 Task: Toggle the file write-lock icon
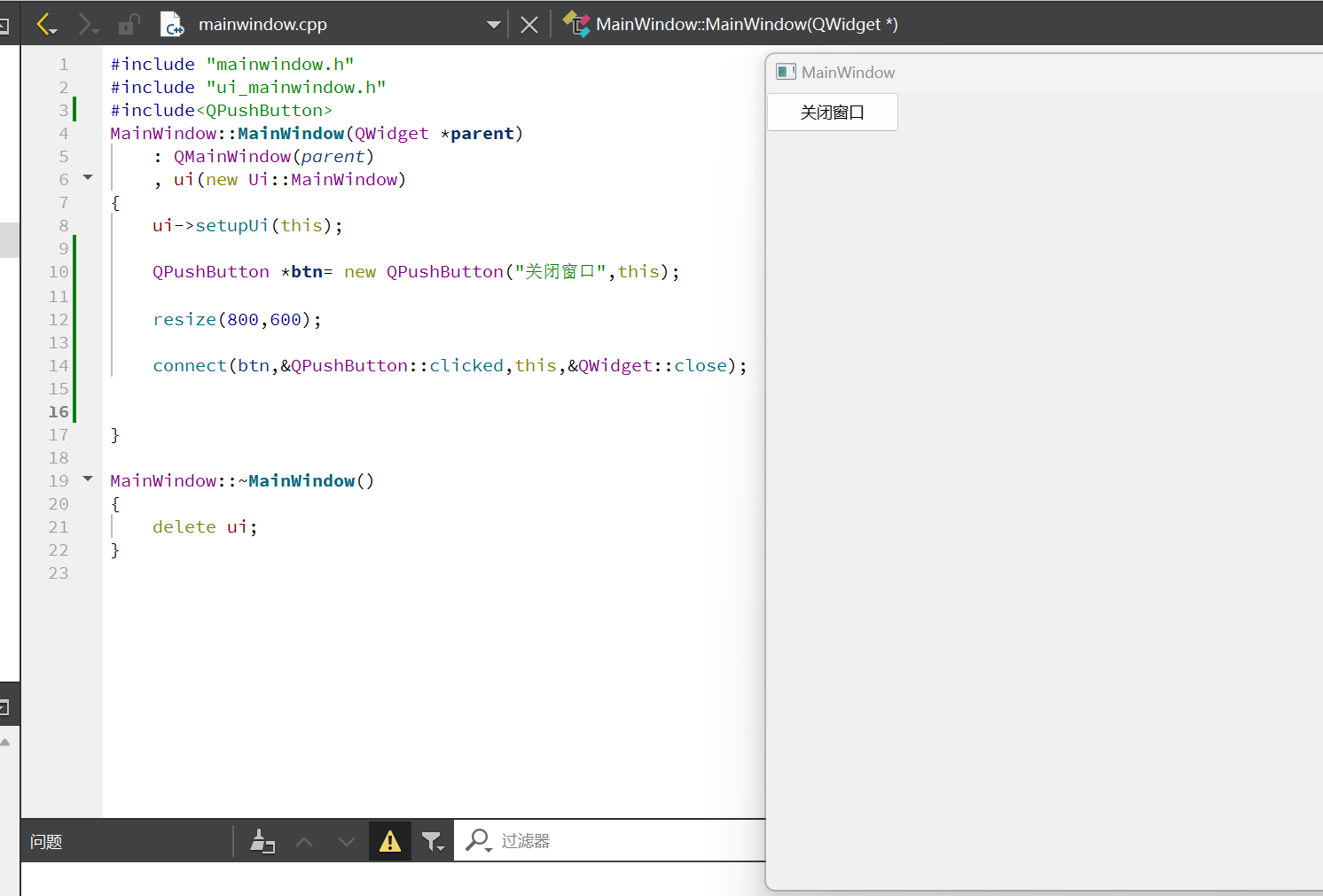[x=129, y=24]
